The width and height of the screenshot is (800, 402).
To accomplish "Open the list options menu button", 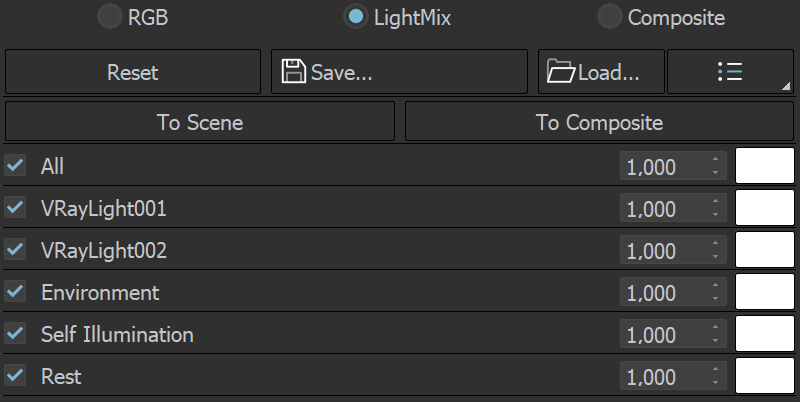I will 729,72.
